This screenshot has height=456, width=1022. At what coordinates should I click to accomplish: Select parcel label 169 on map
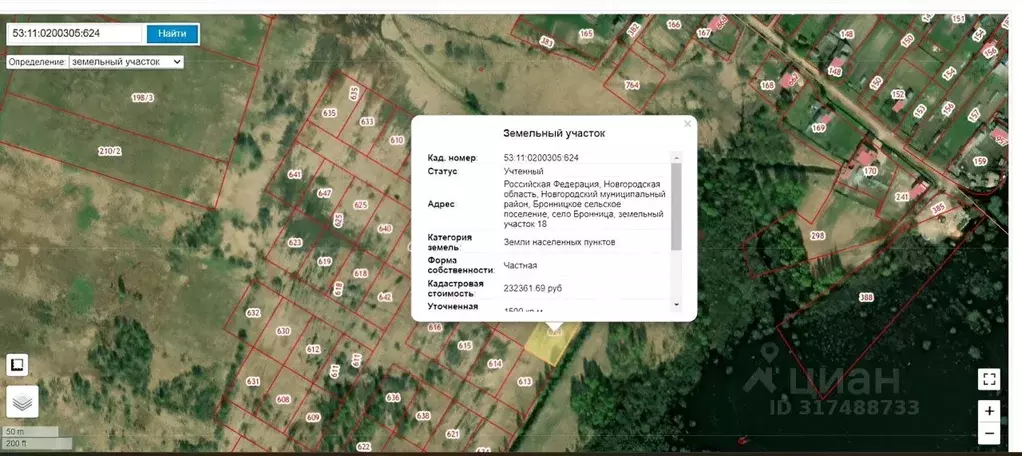(818, 128)
